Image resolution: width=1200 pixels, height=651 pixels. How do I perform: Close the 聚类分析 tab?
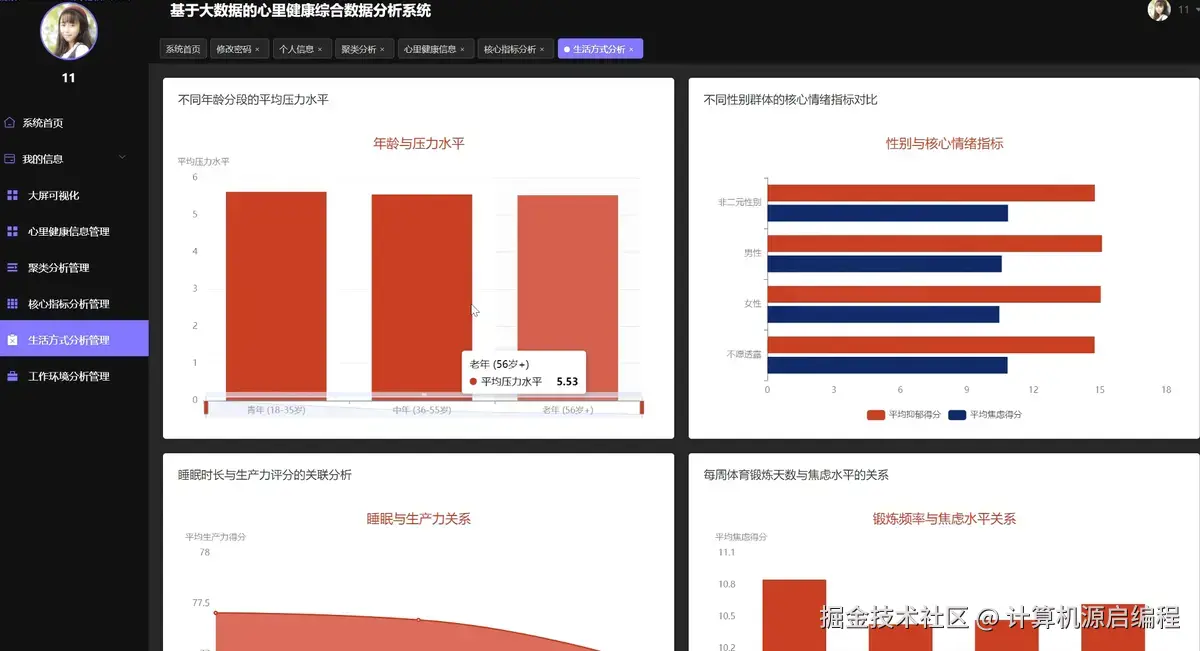[382, 49]
